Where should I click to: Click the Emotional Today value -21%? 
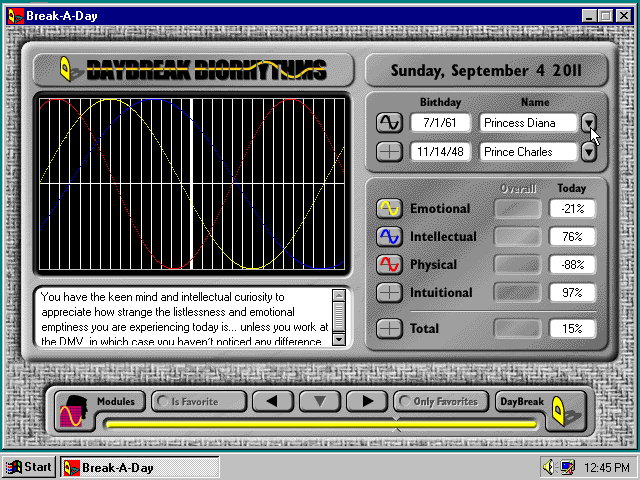[572, 209]
